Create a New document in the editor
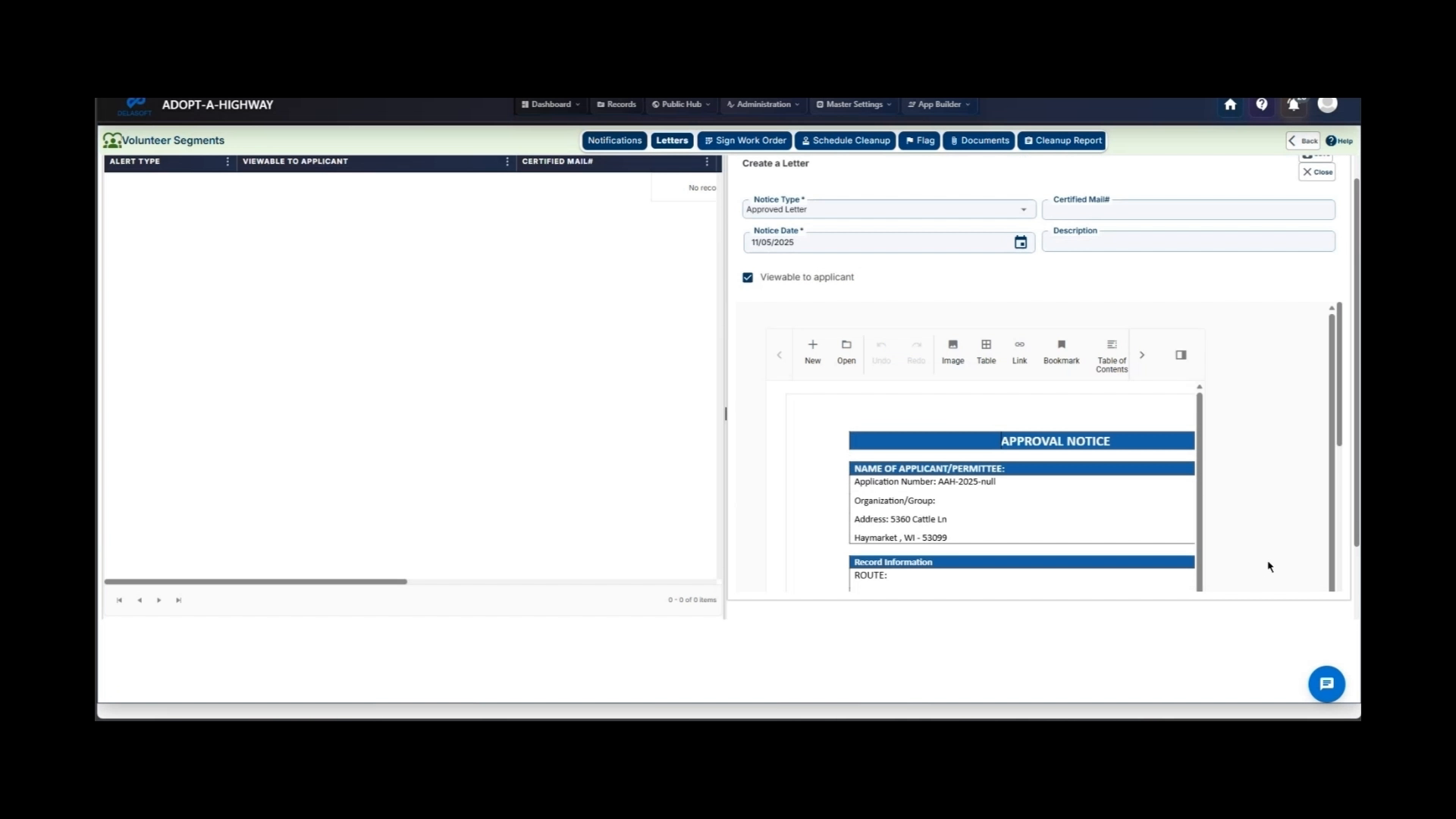Screen dimensions: 1456x819 pyautogui.click(x=812, y=351)
